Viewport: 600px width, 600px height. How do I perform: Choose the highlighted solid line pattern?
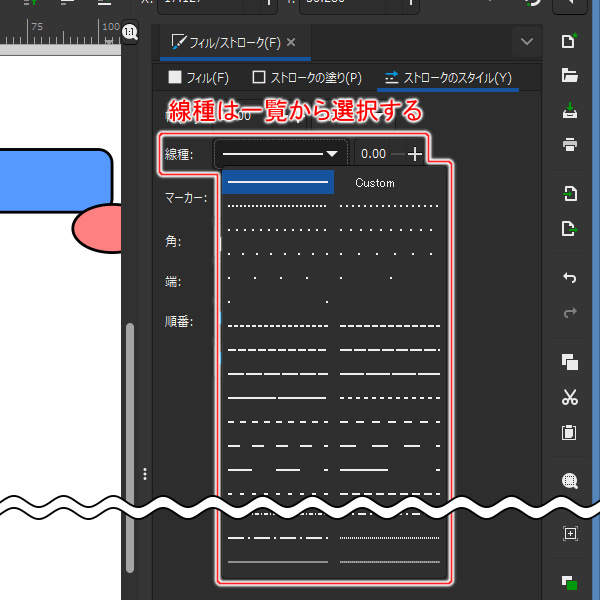coord(278,182)
